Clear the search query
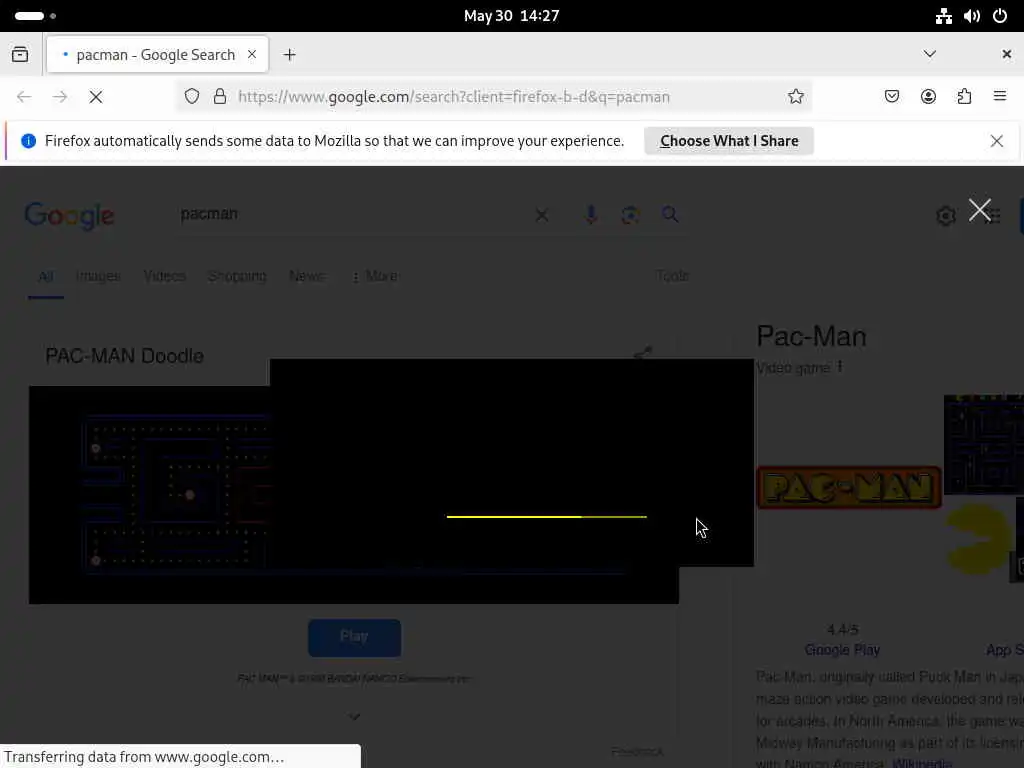 point(542,215)
